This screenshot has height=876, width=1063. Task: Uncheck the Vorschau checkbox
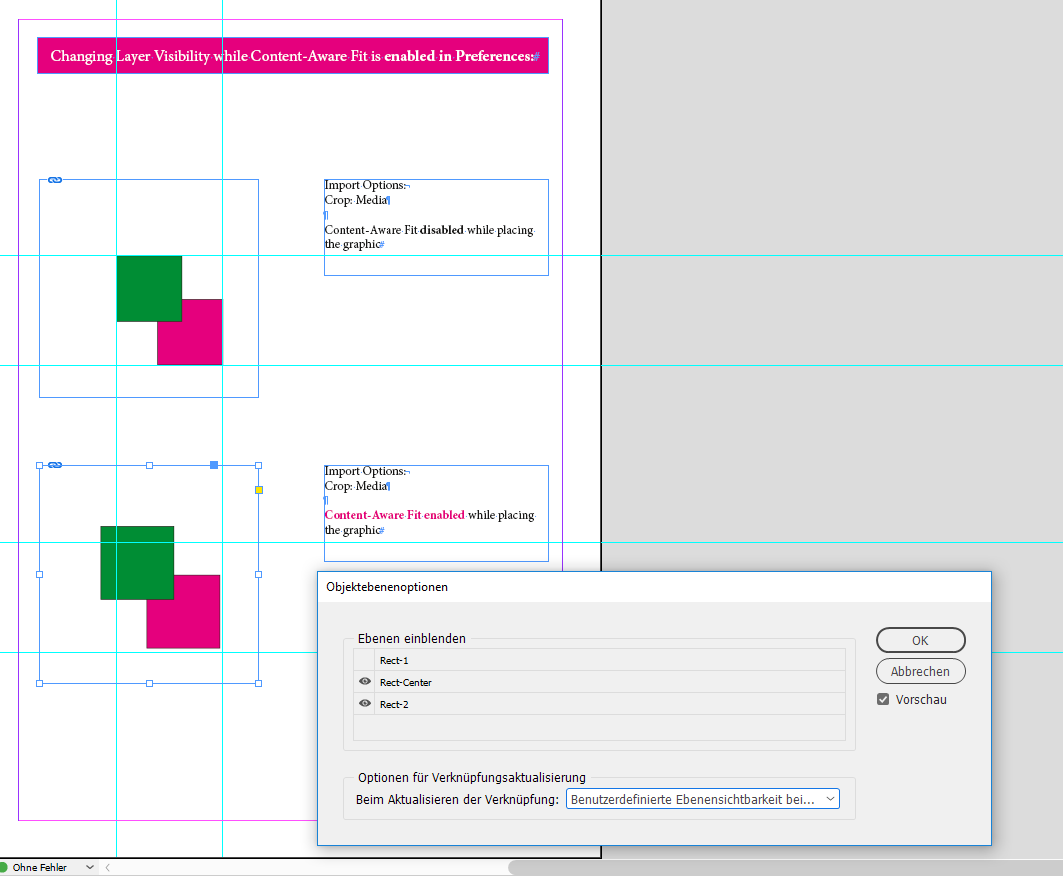click(883, 699)
